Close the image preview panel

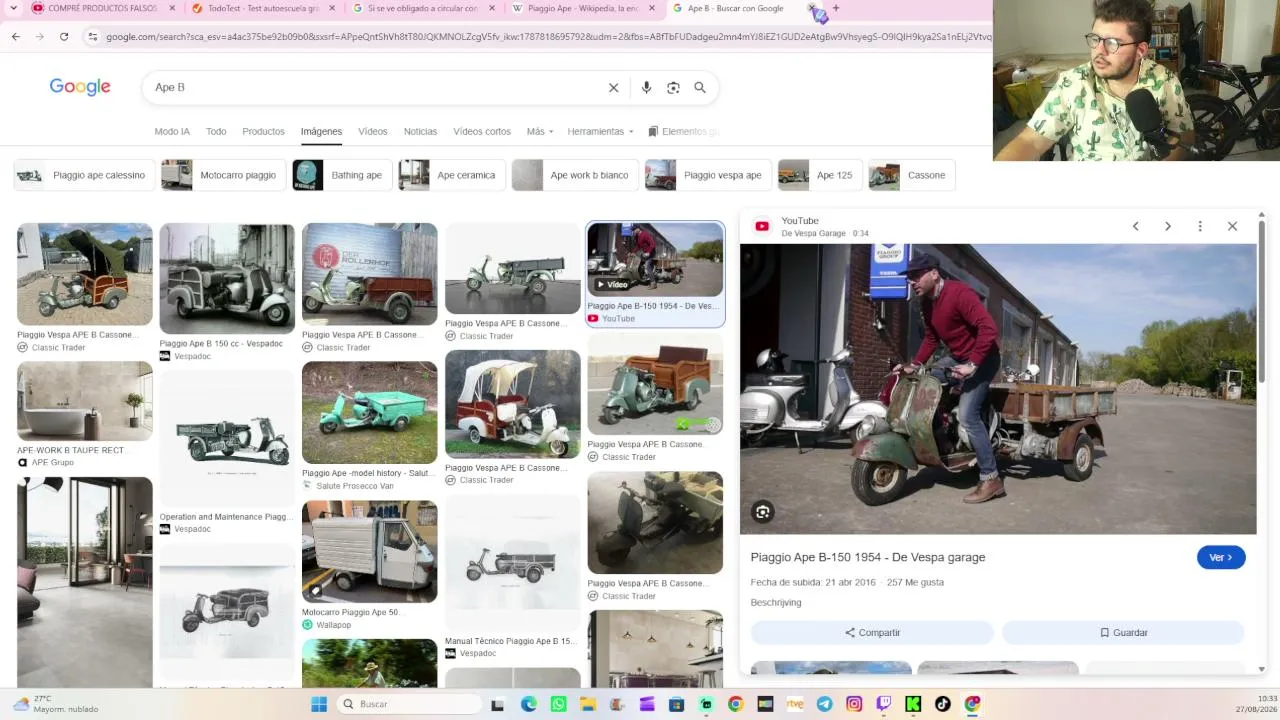[x=1232, y=226]
